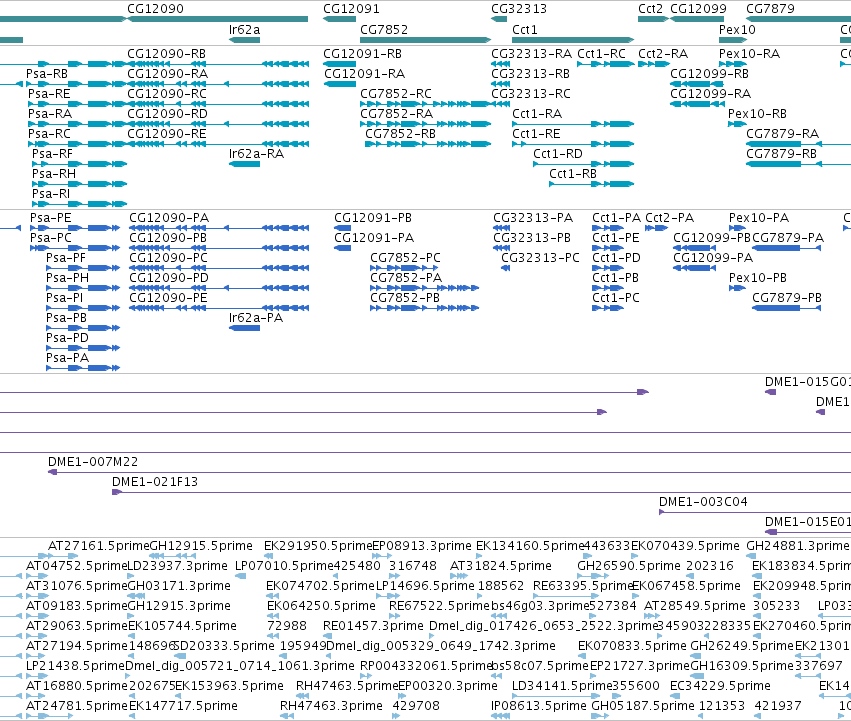Open the AT27161.5prime EST label
The width and height of the screenshot is (851, 721).
click(x=98, y=546)
